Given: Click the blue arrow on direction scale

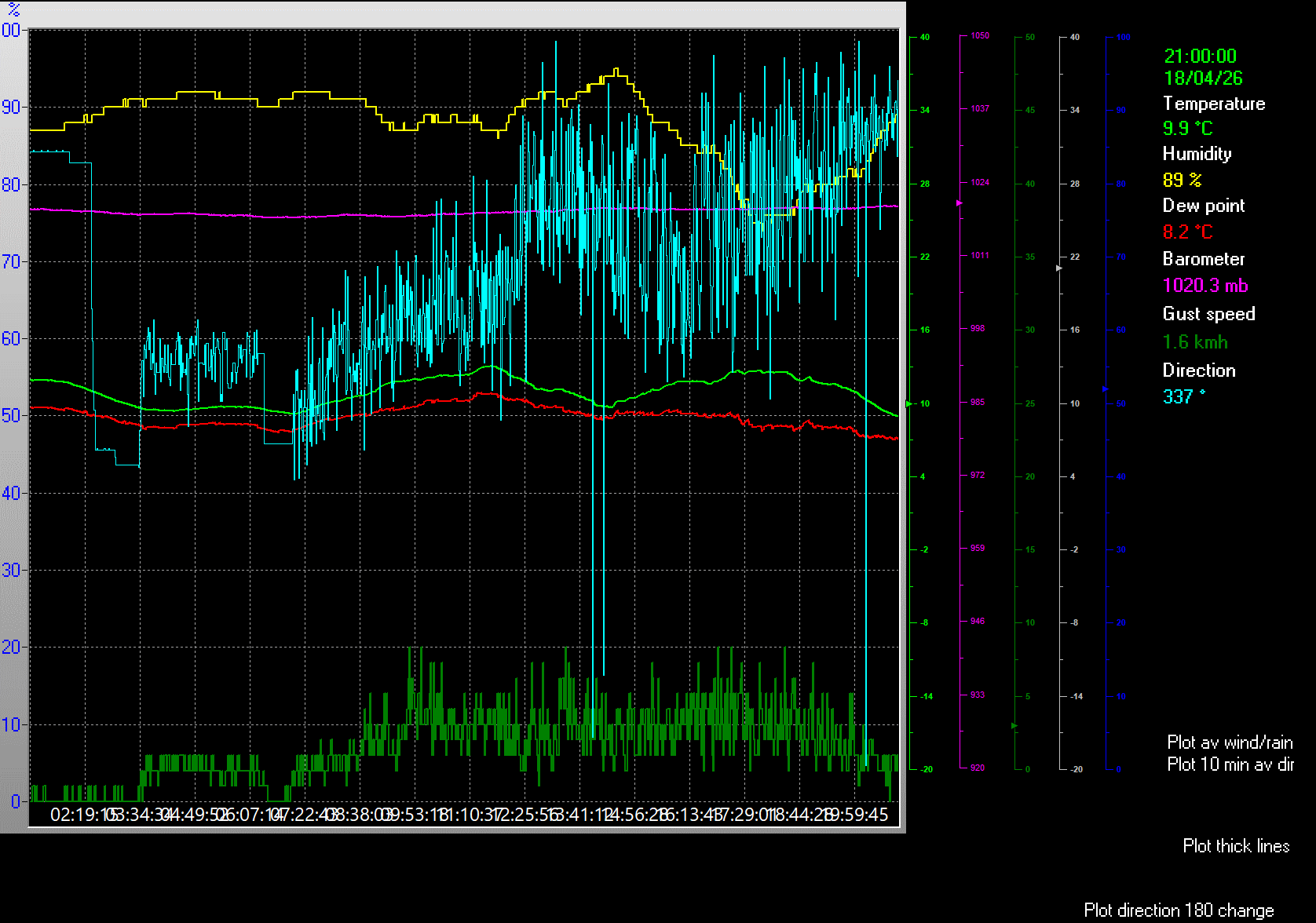Looking at the screenshot, I should [x=1105, y=389].
